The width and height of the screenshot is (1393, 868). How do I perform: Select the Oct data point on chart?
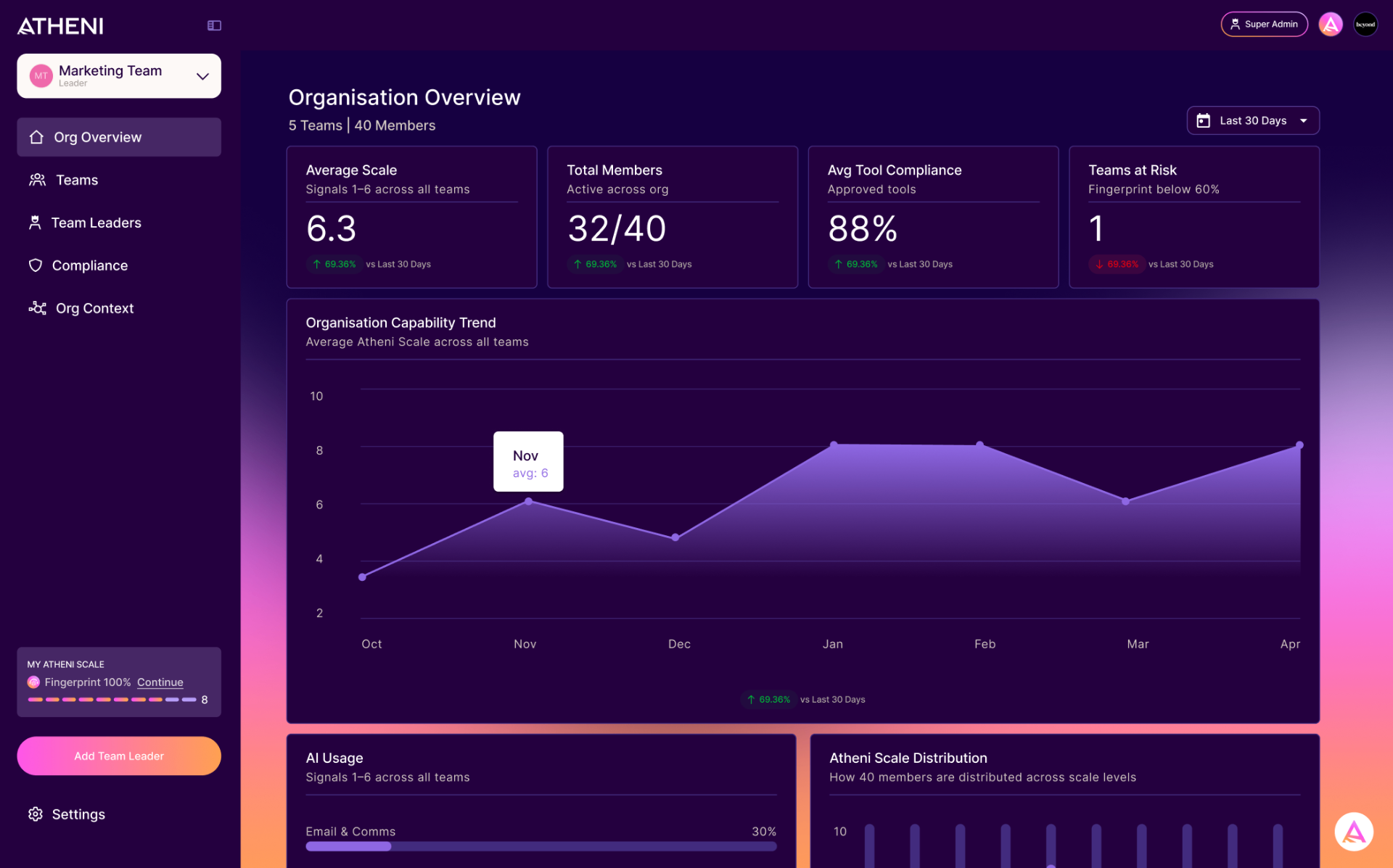(362, 577)
